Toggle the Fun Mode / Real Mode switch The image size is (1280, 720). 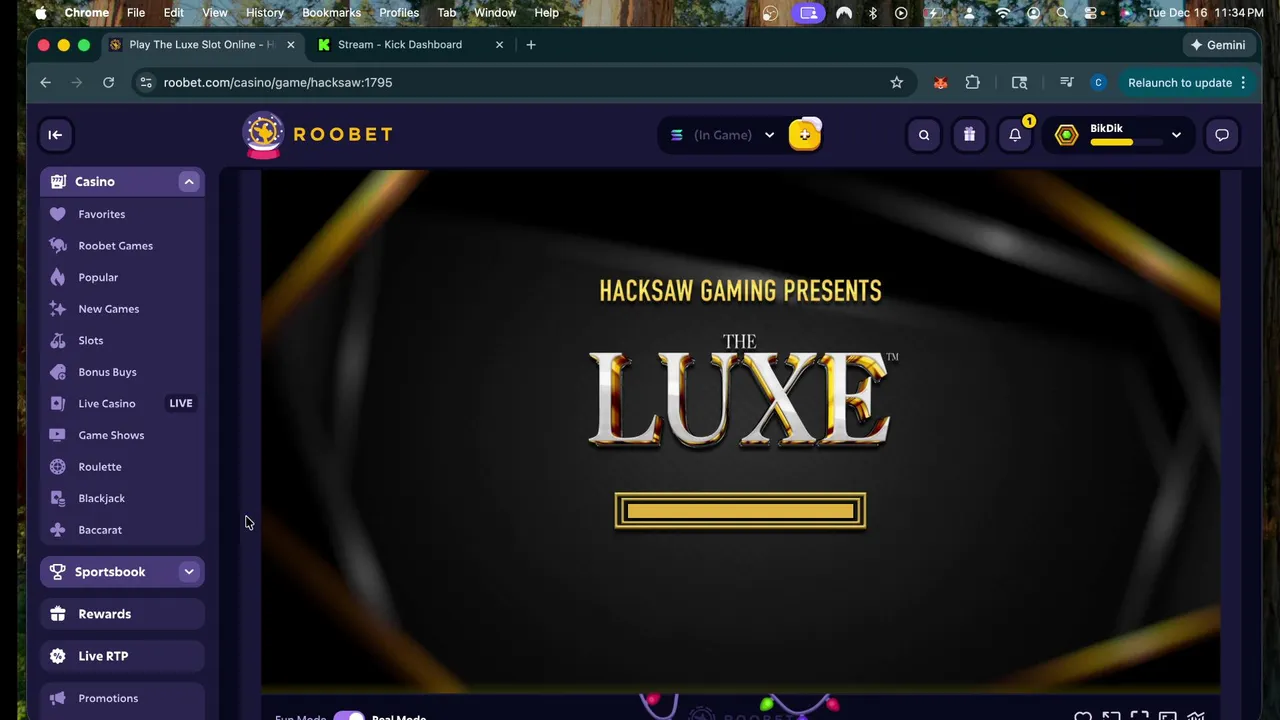[x=349, y=716]
